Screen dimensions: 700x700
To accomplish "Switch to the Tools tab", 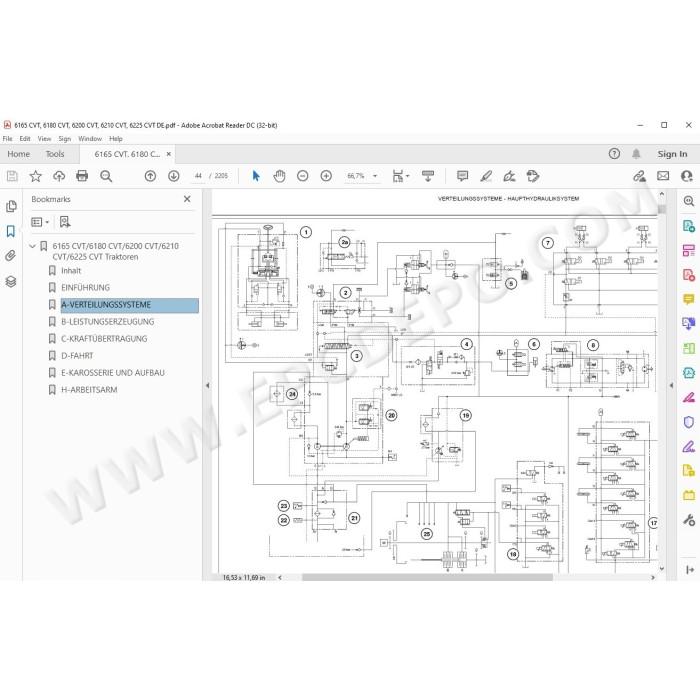I will point(55,154).
